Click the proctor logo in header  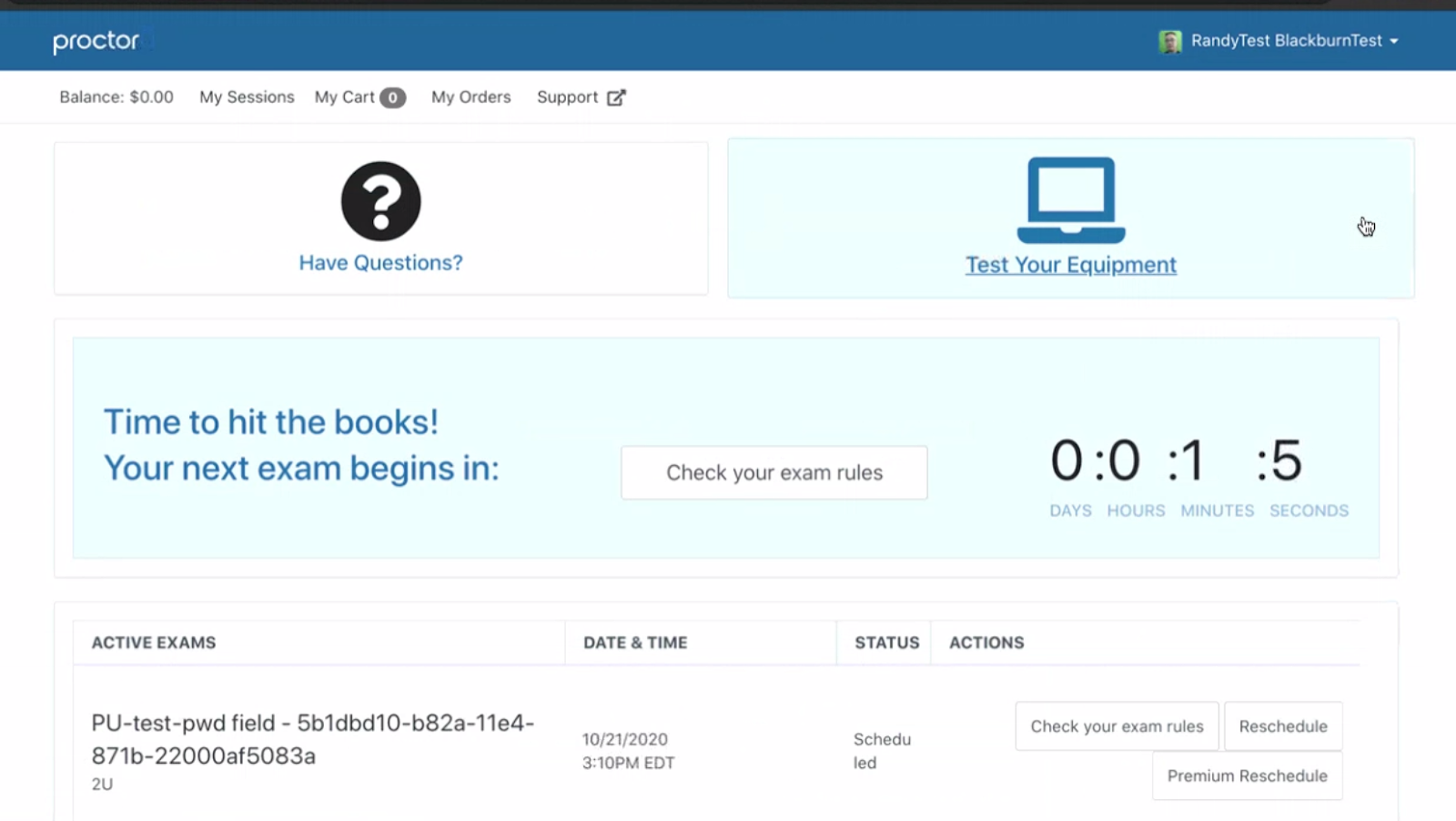[96, 41]
